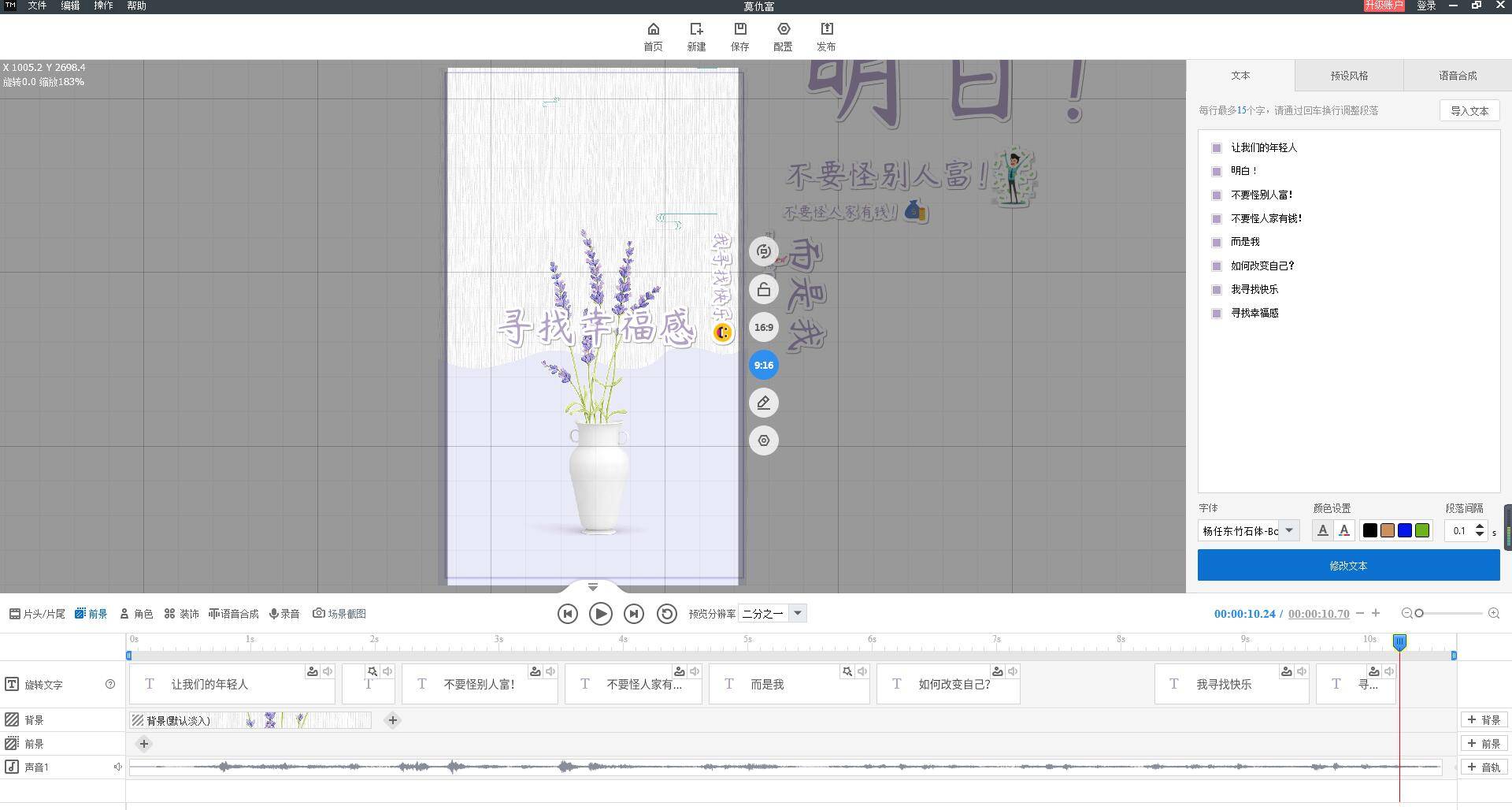
Task: Click the 导入文本 button
Action: 1469,111
